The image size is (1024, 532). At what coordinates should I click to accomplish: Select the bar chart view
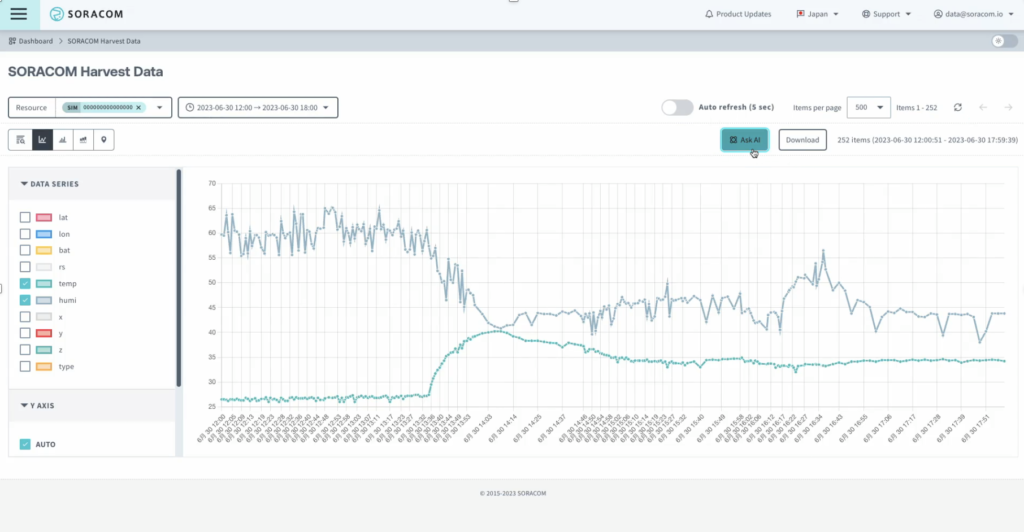(63, 140)
